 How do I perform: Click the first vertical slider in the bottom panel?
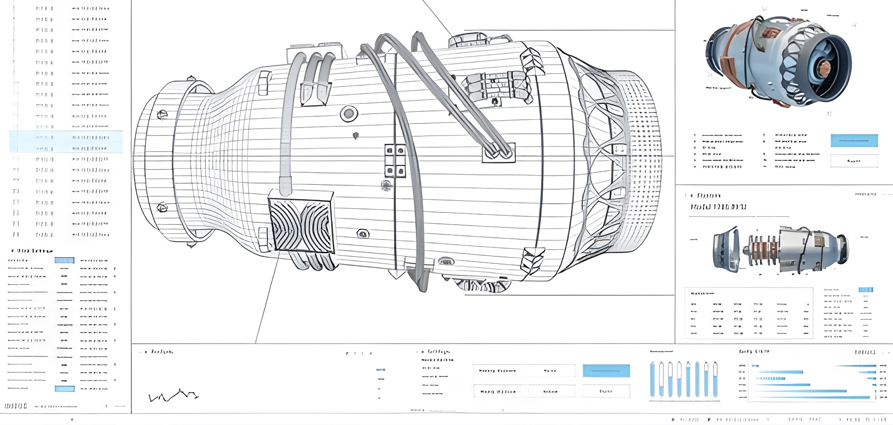click(x=654, y=380)
